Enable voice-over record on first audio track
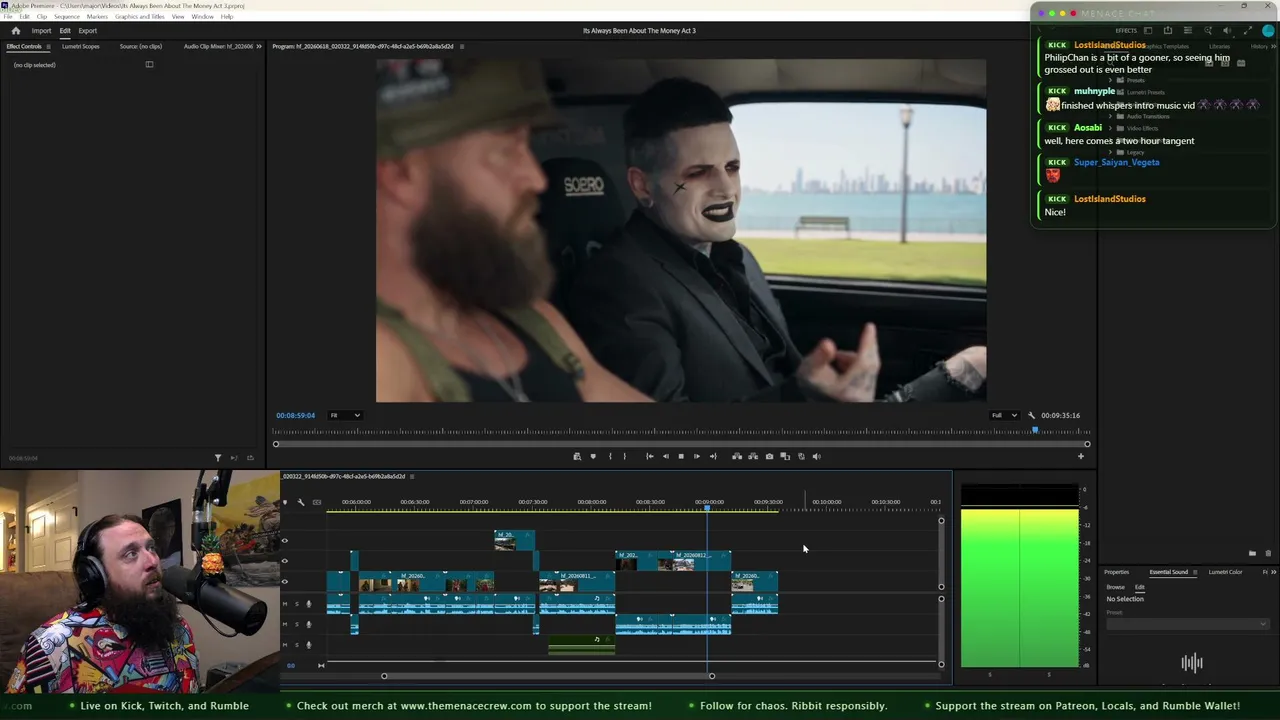Image resolution: width=1280 pixels, height=720 pixels. point(309,604)
